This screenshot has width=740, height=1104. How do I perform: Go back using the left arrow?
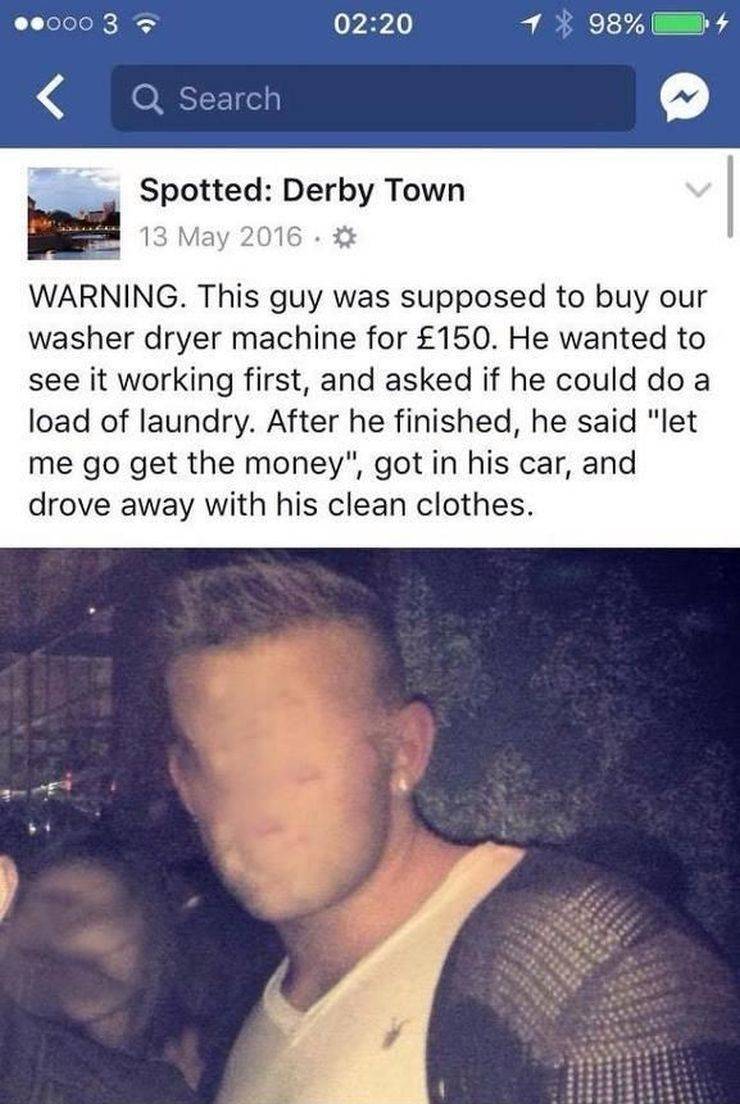[50, 98]
